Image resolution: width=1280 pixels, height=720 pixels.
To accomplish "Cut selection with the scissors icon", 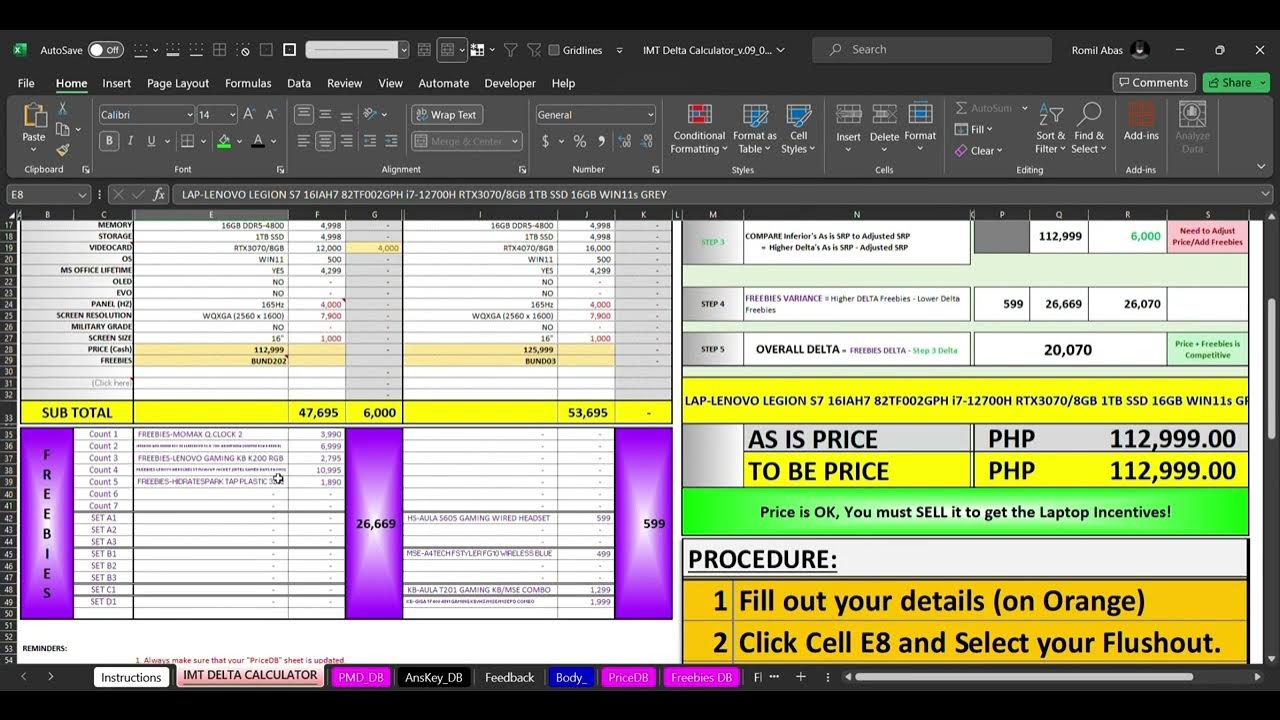I will click(x=63, y=109).
